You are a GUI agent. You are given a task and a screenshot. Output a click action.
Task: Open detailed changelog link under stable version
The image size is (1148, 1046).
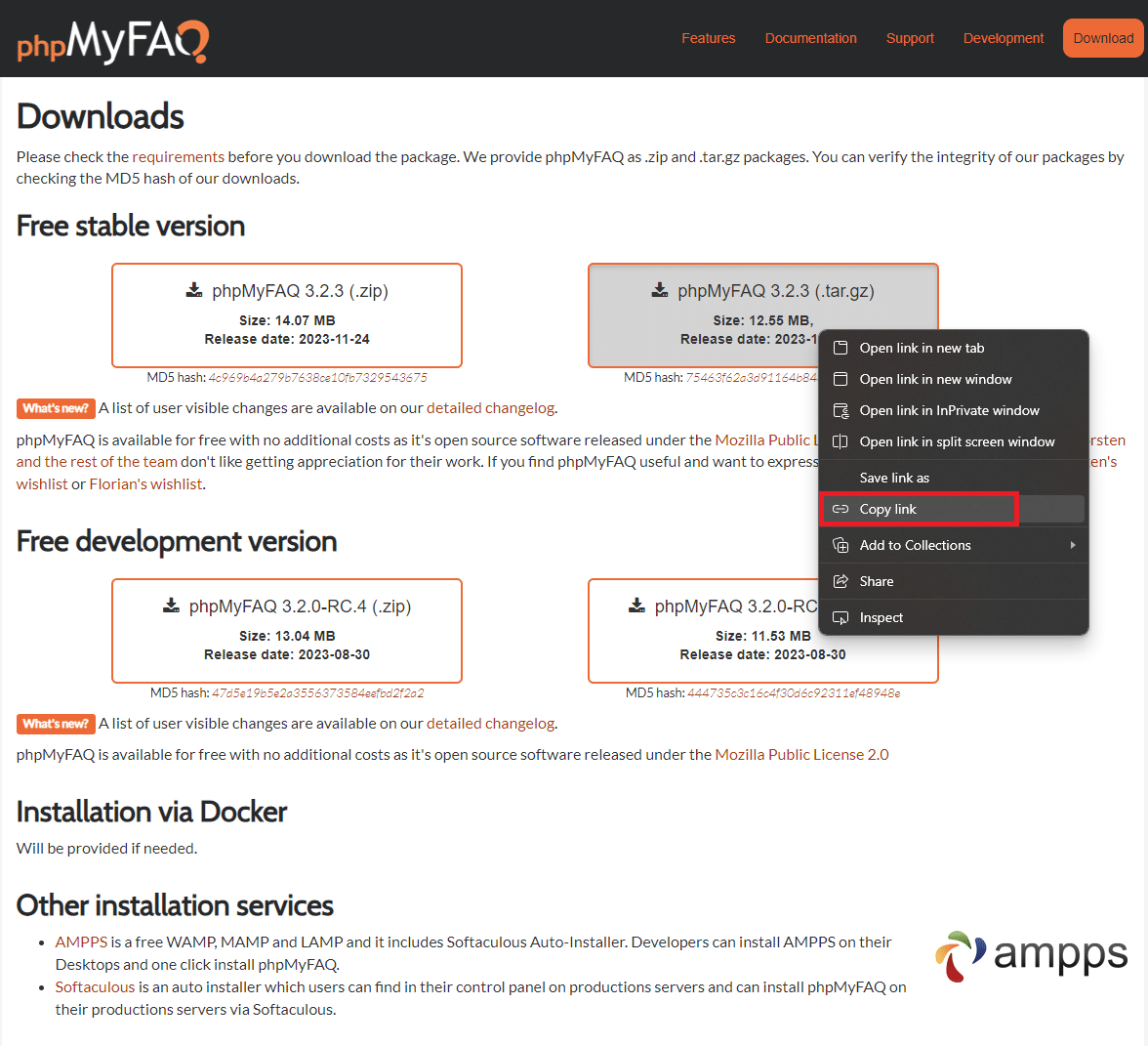point(490,408)
